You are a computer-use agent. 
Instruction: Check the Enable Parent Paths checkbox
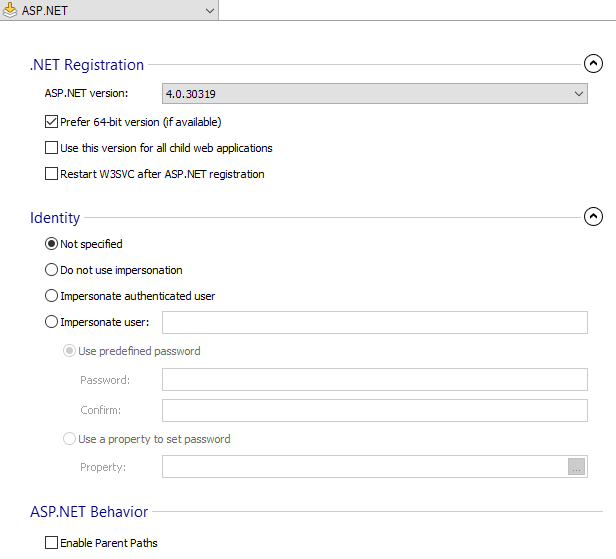tap(51, 543)
